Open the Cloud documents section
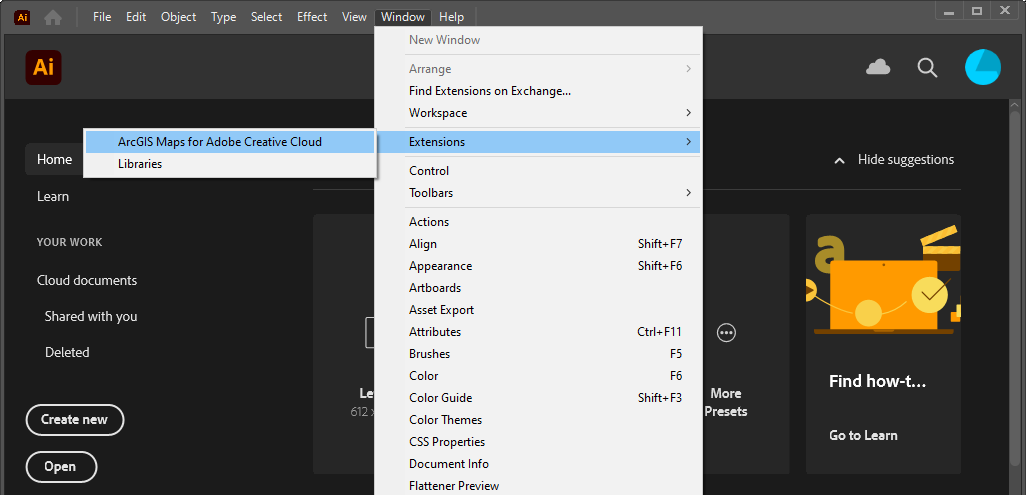This screenshot has height=495, width=1026. 87,280
